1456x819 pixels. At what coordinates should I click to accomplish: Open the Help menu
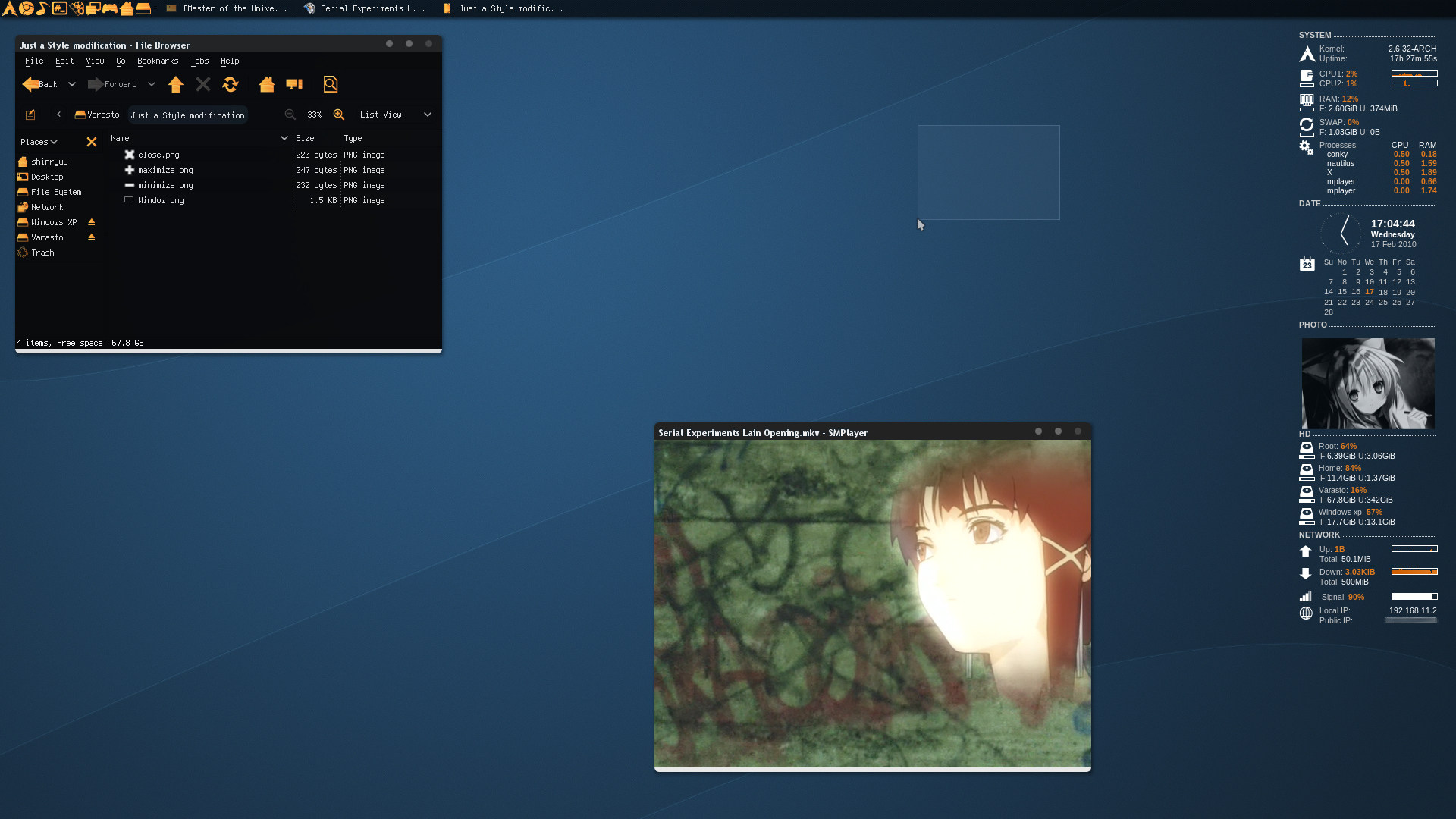230,61
